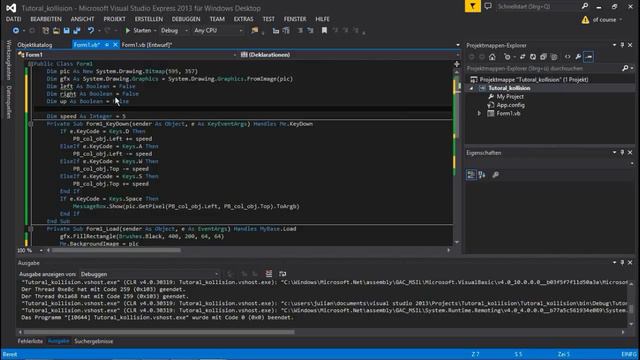640x360 pixels.
Task: Switch to the Fehlerliste tab
Action: coord(30,341)
